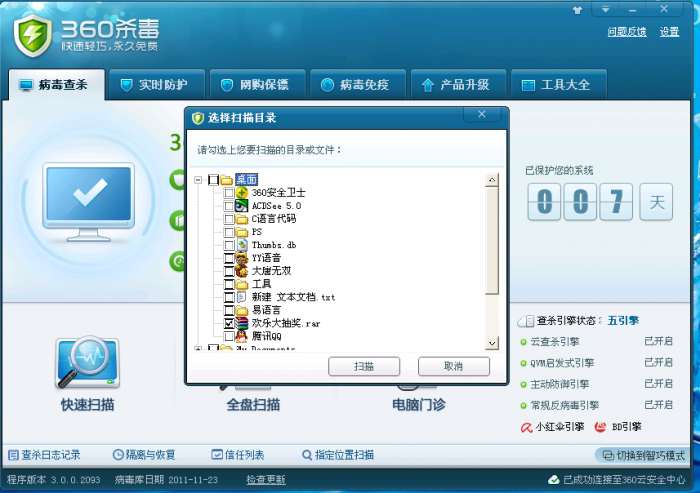Check the YY语音 checkbox
The width and height of the screenshot is (700, 493).
[x=229, y=258]
